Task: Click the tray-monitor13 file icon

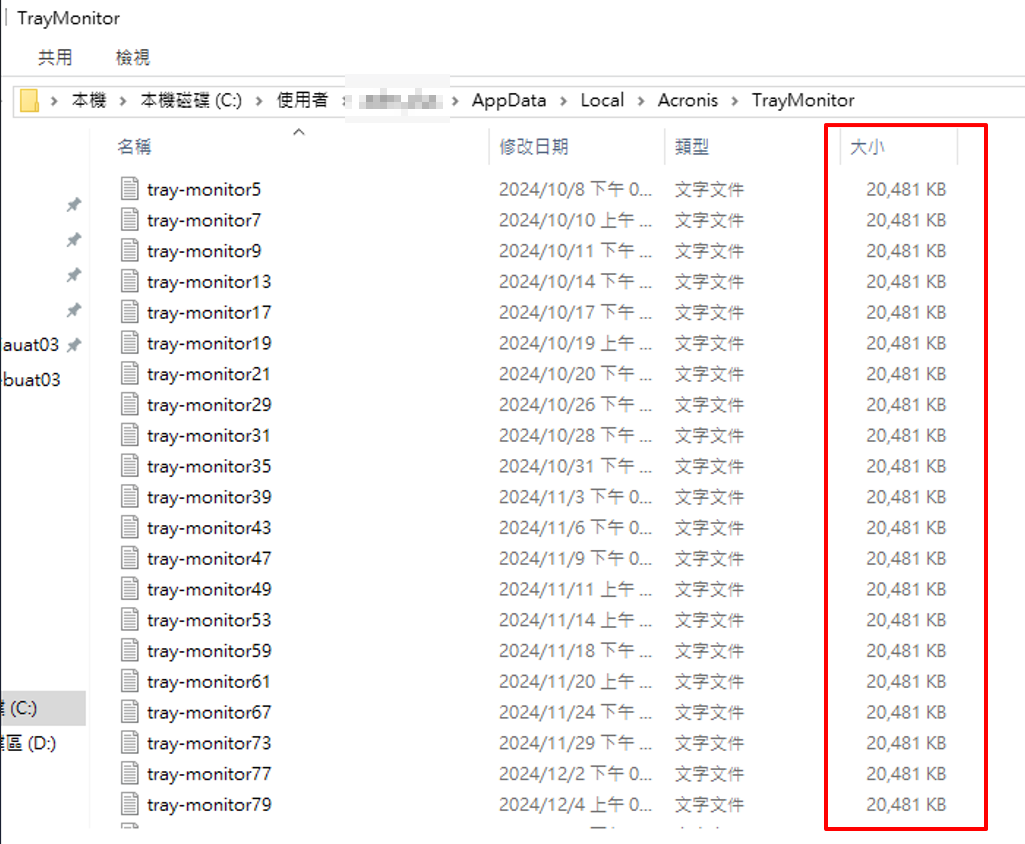Action: tap(129, 281)
